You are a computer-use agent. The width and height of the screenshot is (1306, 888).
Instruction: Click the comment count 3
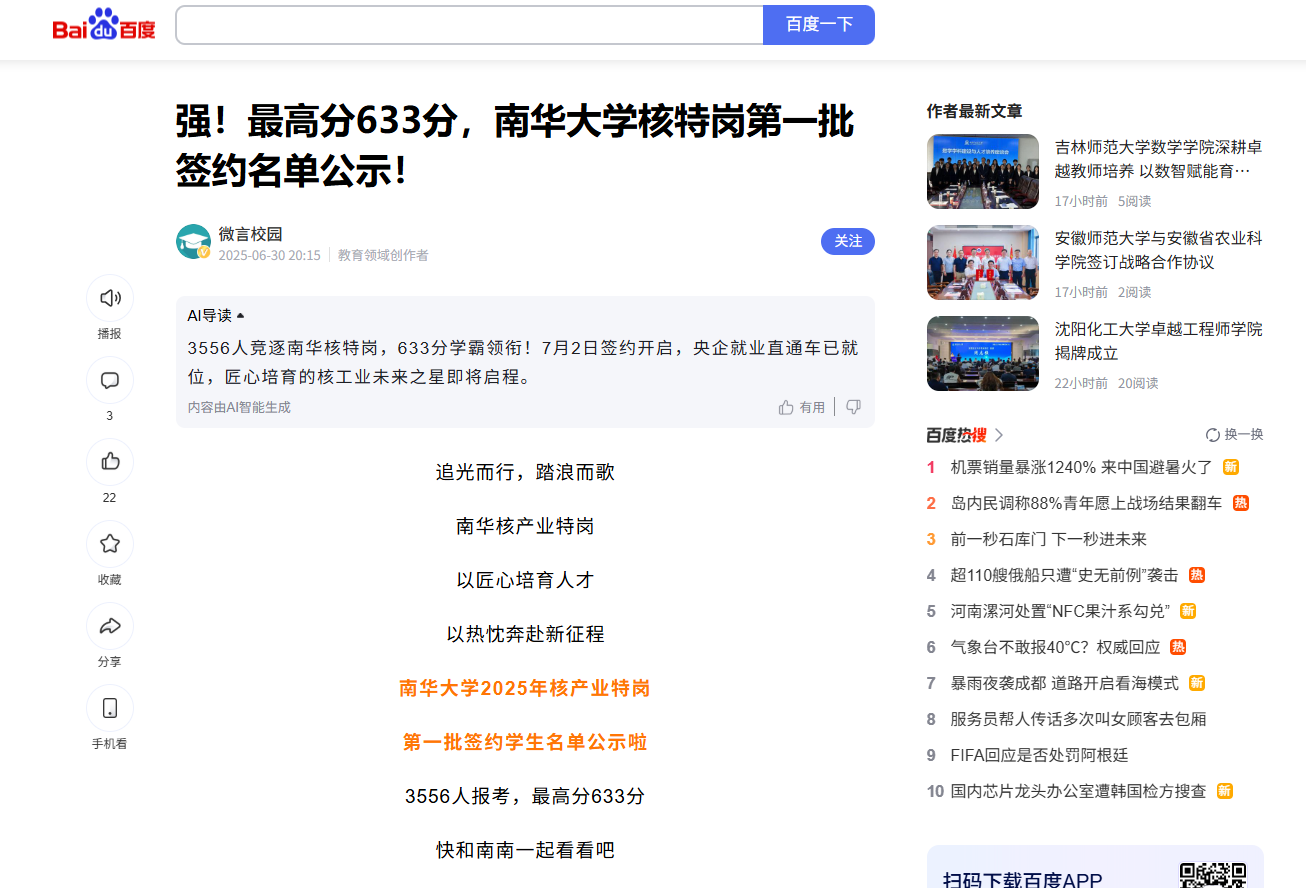click(110, 416)
